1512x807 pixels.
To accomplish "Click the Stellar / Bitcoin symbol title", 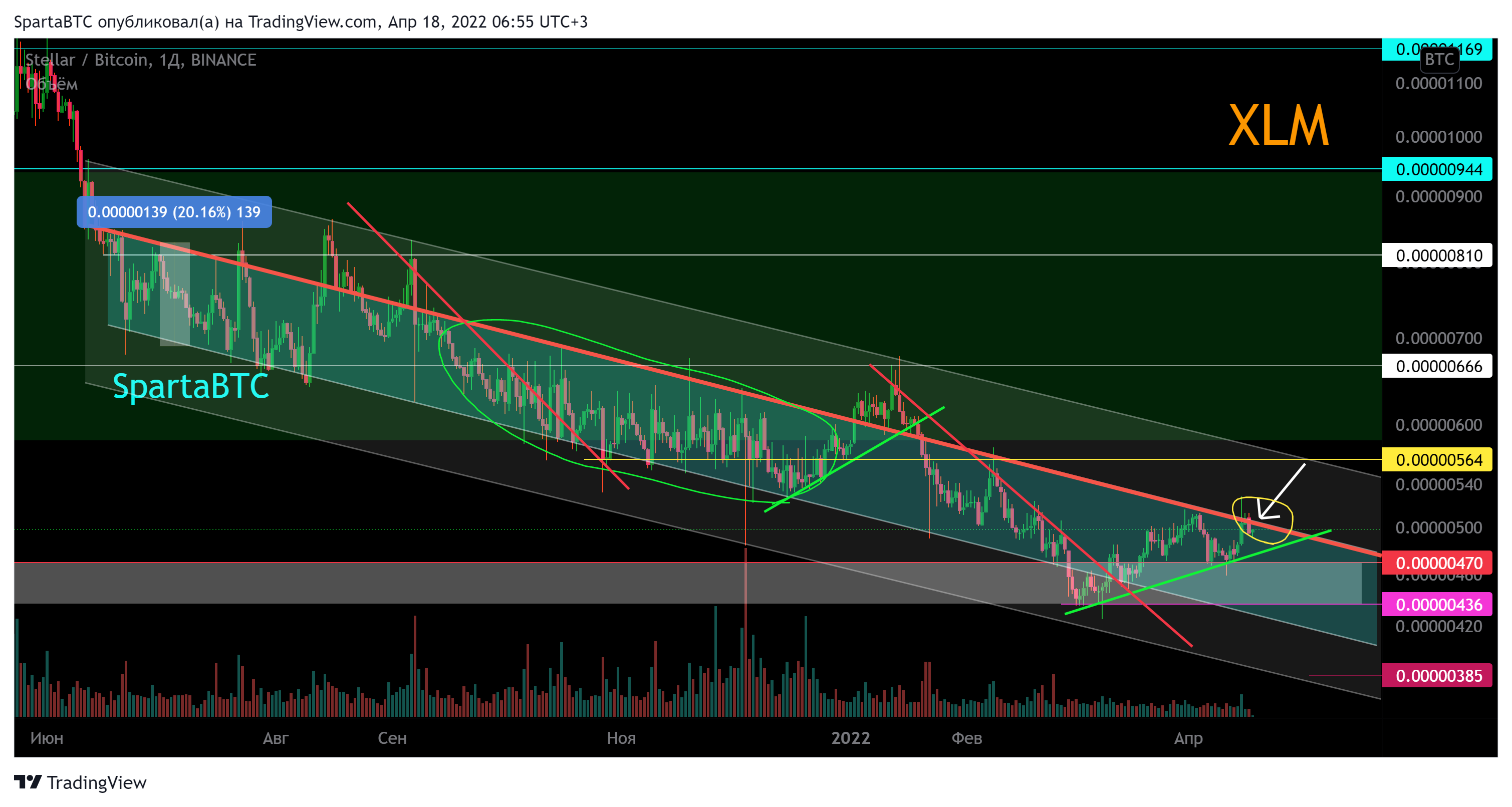I will click(140, 60).
